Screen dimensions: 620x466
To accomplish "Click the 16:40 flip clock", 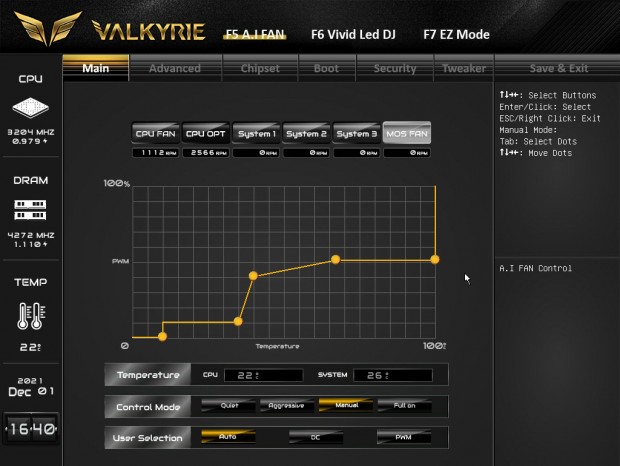I will pos(31,428).
